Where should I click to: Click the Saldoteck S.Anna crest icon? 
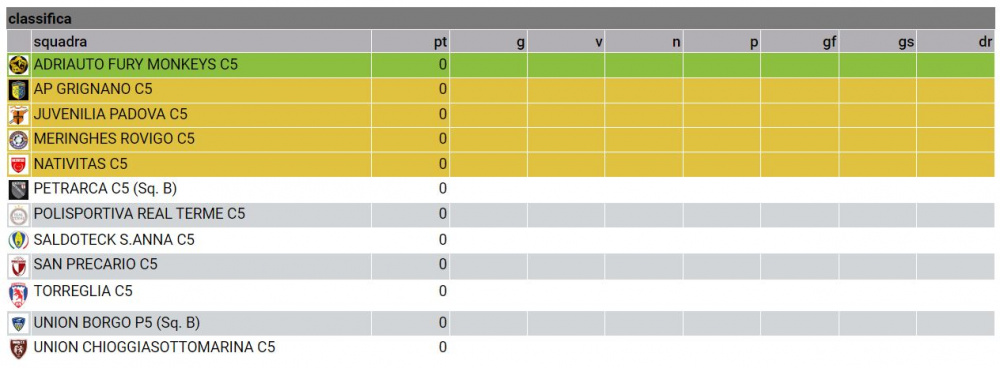[18, 240]
